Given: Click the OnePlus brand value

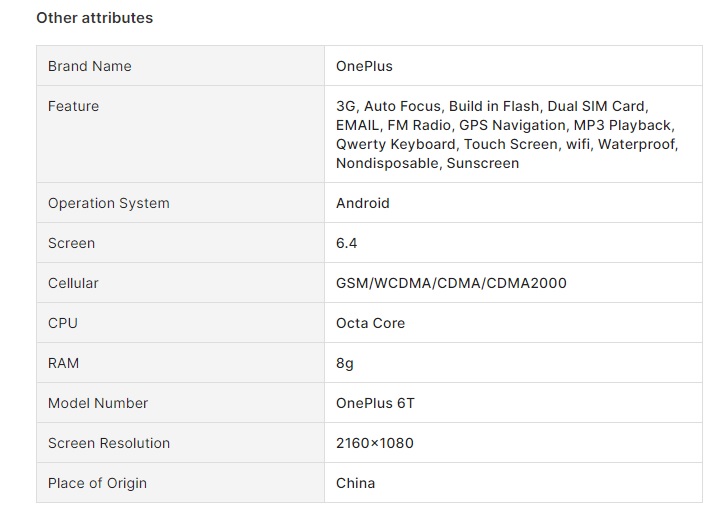Looking at the screenshot, I should point(364,66).
